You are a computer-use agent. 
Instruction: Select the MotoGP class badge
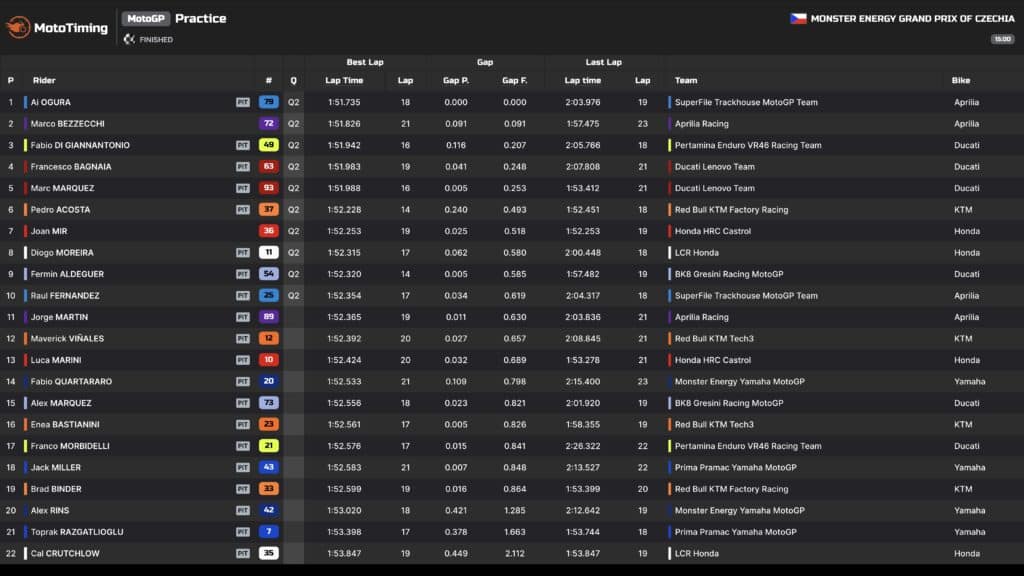146,19
